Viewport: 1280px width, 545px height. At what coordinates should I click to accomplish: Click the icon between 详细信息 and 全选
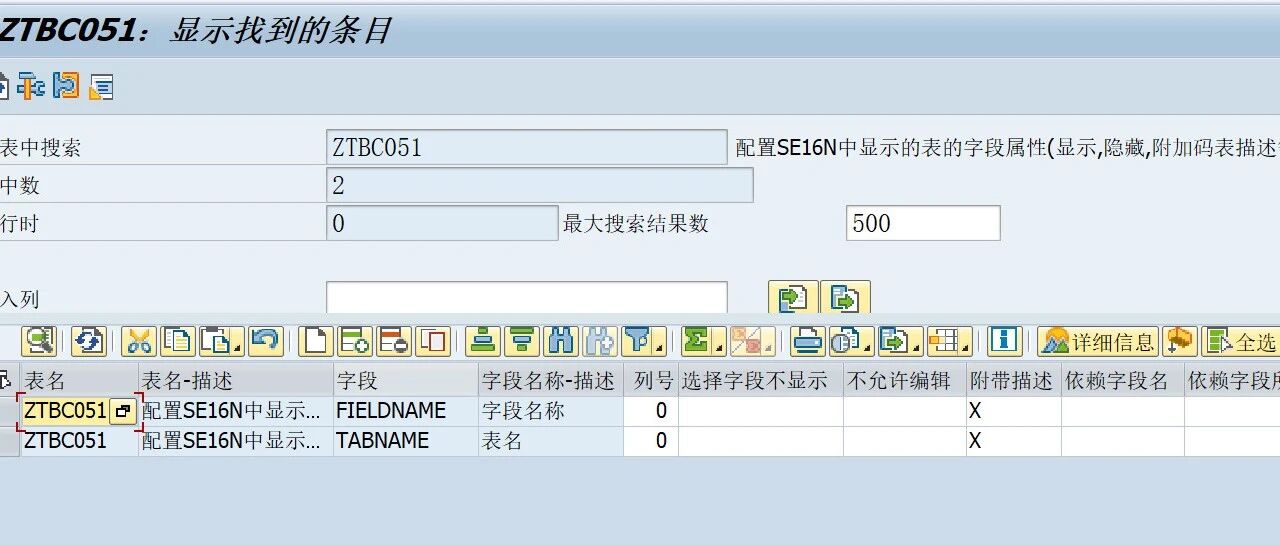1180,341
